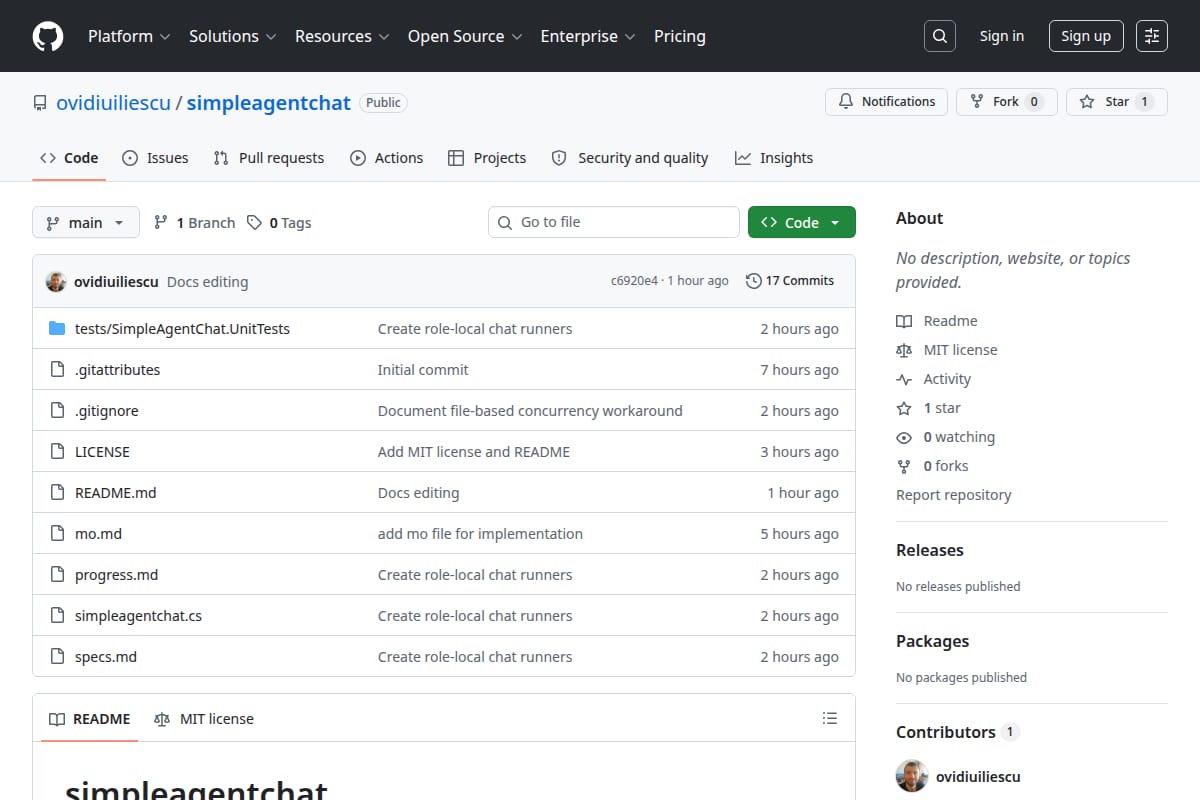This screenshot has height=800, width=1200.
Task: Click the eye icon beside '0 watching'
Action: [904, 437]
